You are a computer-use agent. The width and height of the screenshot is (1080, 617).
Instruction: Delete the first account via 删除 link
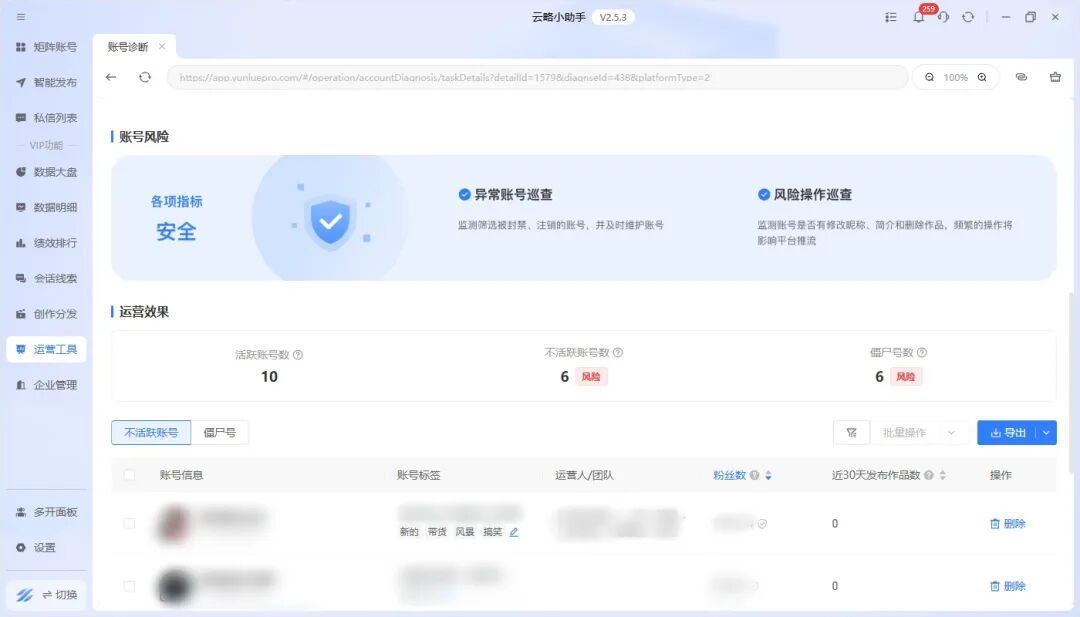coord(1007,523)
